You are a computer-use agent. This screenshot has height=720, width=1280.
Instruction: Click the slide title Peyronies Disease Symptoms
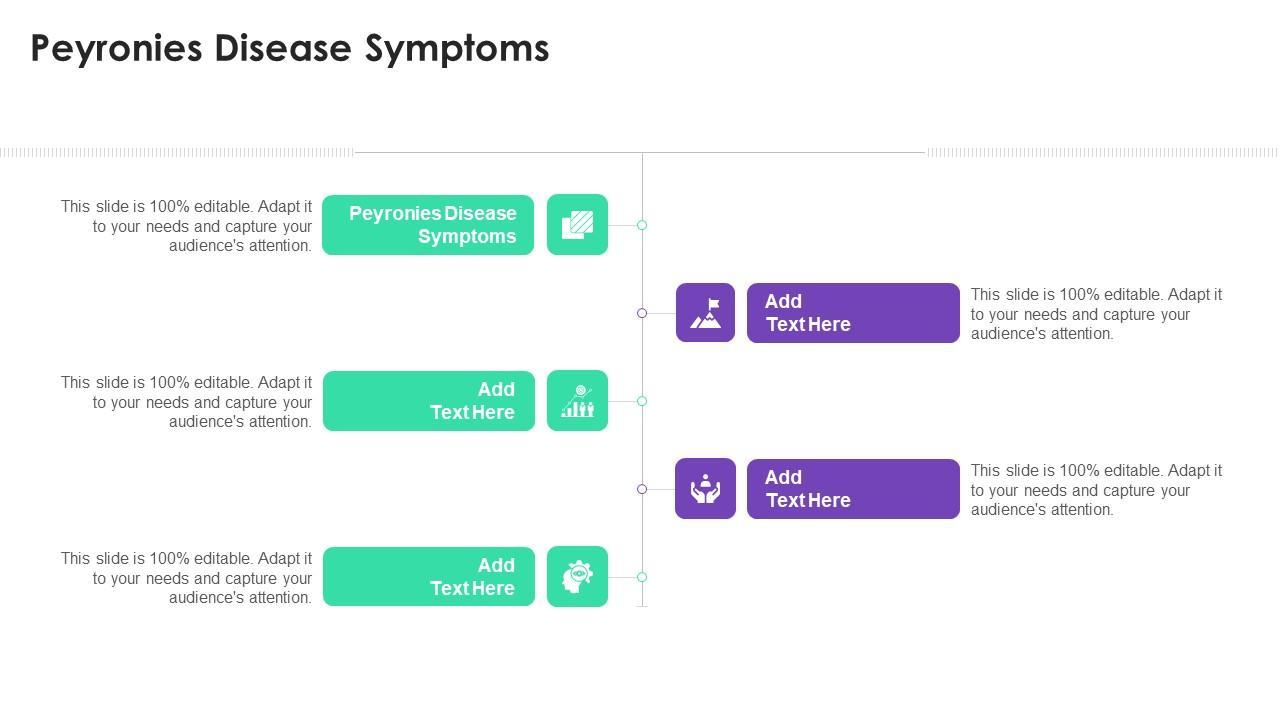point(290,48)
